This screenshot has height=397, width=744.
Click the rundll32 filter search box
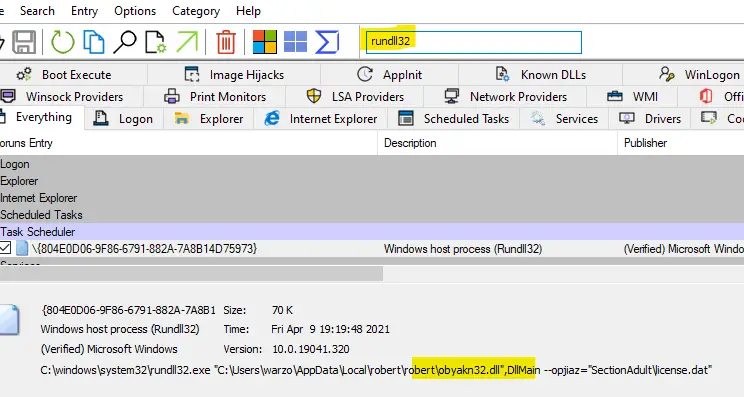474,42
